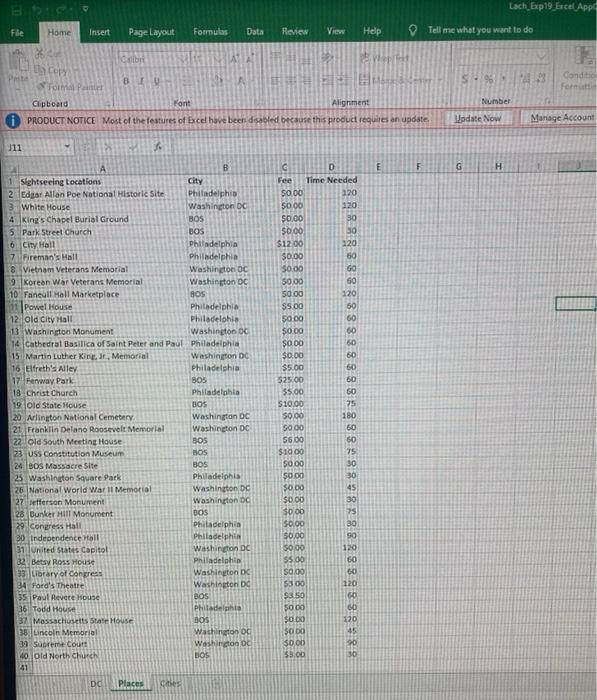
Task: Click the Decrease Decimal icon
Action: [541, 79]
